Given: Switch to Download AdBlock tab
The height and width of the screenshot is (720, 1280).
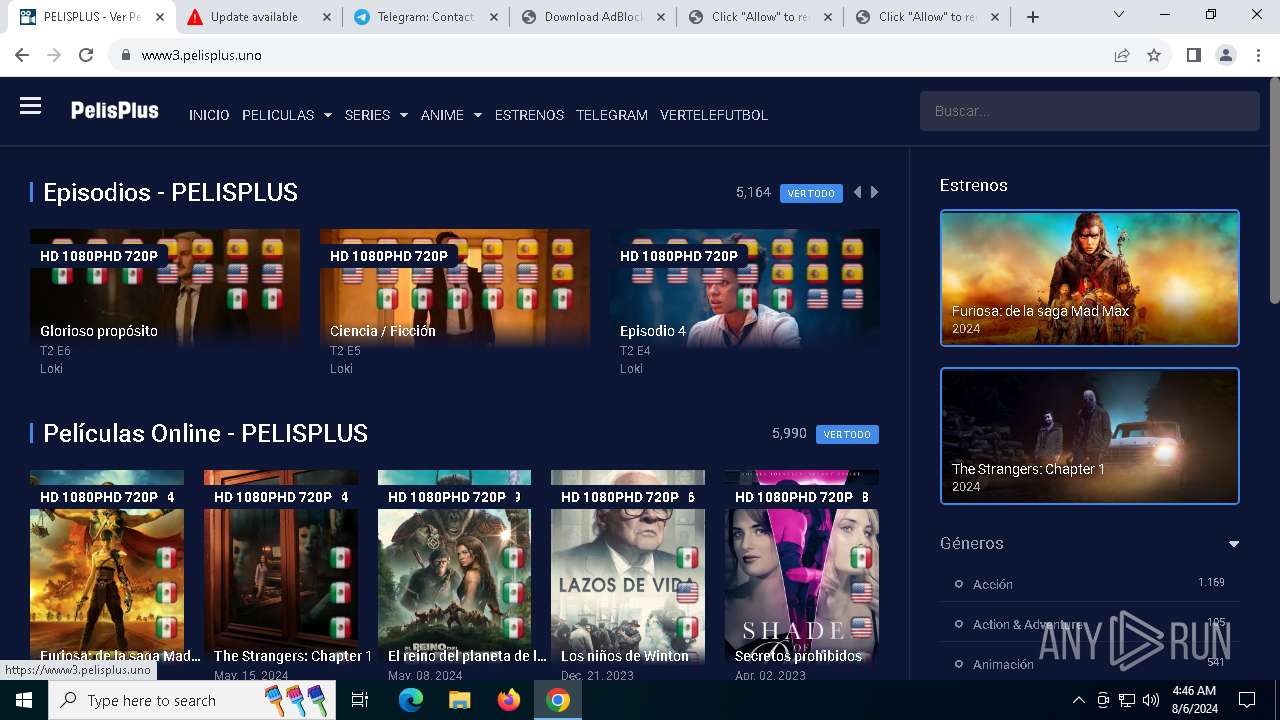Looking at the screenshot, I should 592,17.
